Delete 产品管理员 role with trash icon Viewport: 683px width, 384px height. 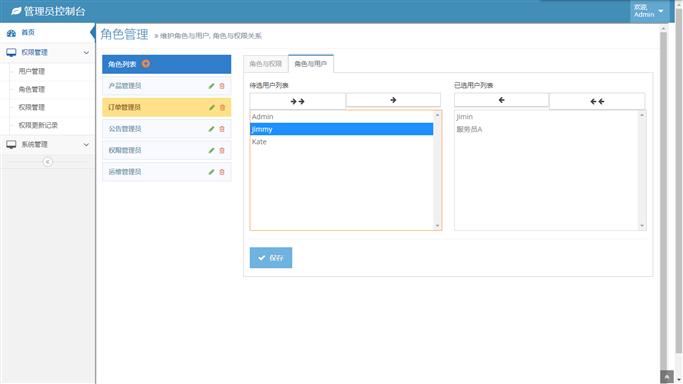[222, 86]
